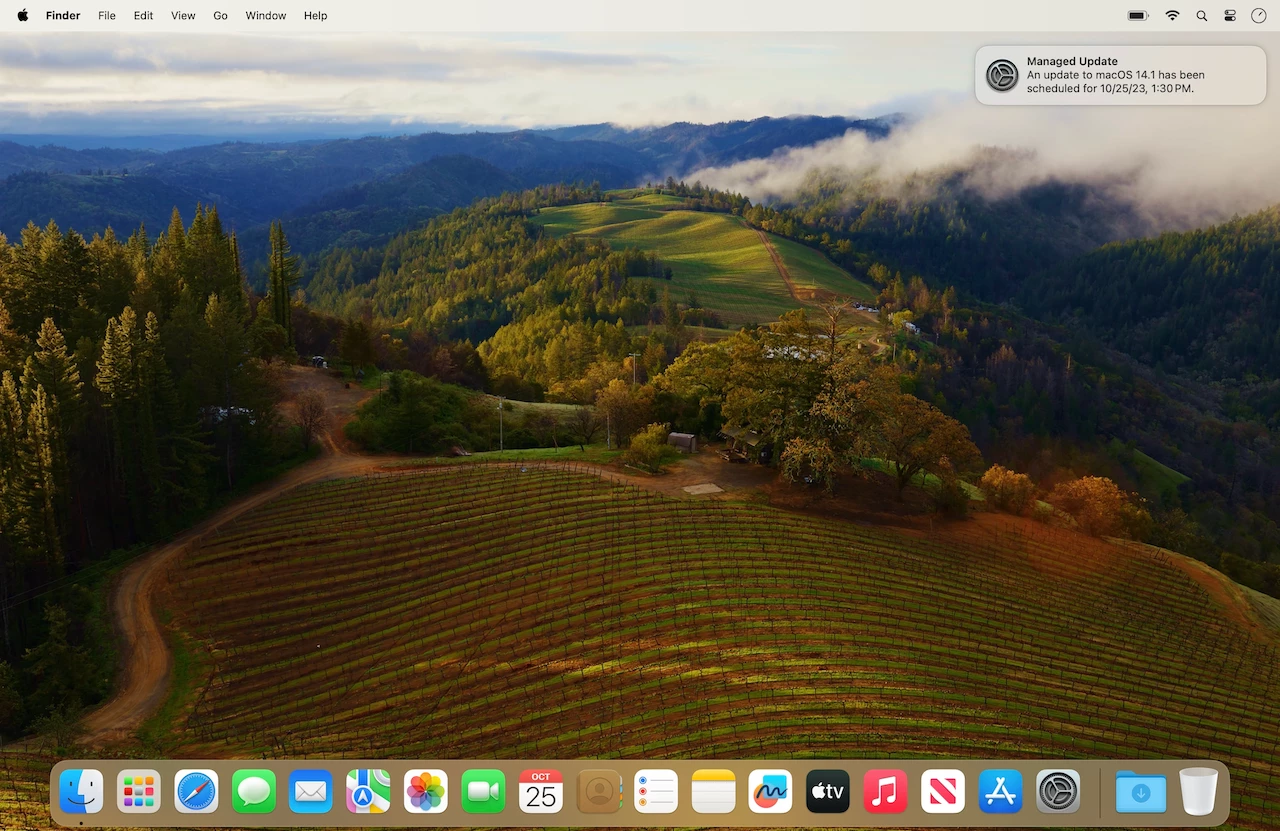Open the Downloads folder stack
Image resolution: width=1280 pixels, height=831 pixels.
[x=1141, y=791]
